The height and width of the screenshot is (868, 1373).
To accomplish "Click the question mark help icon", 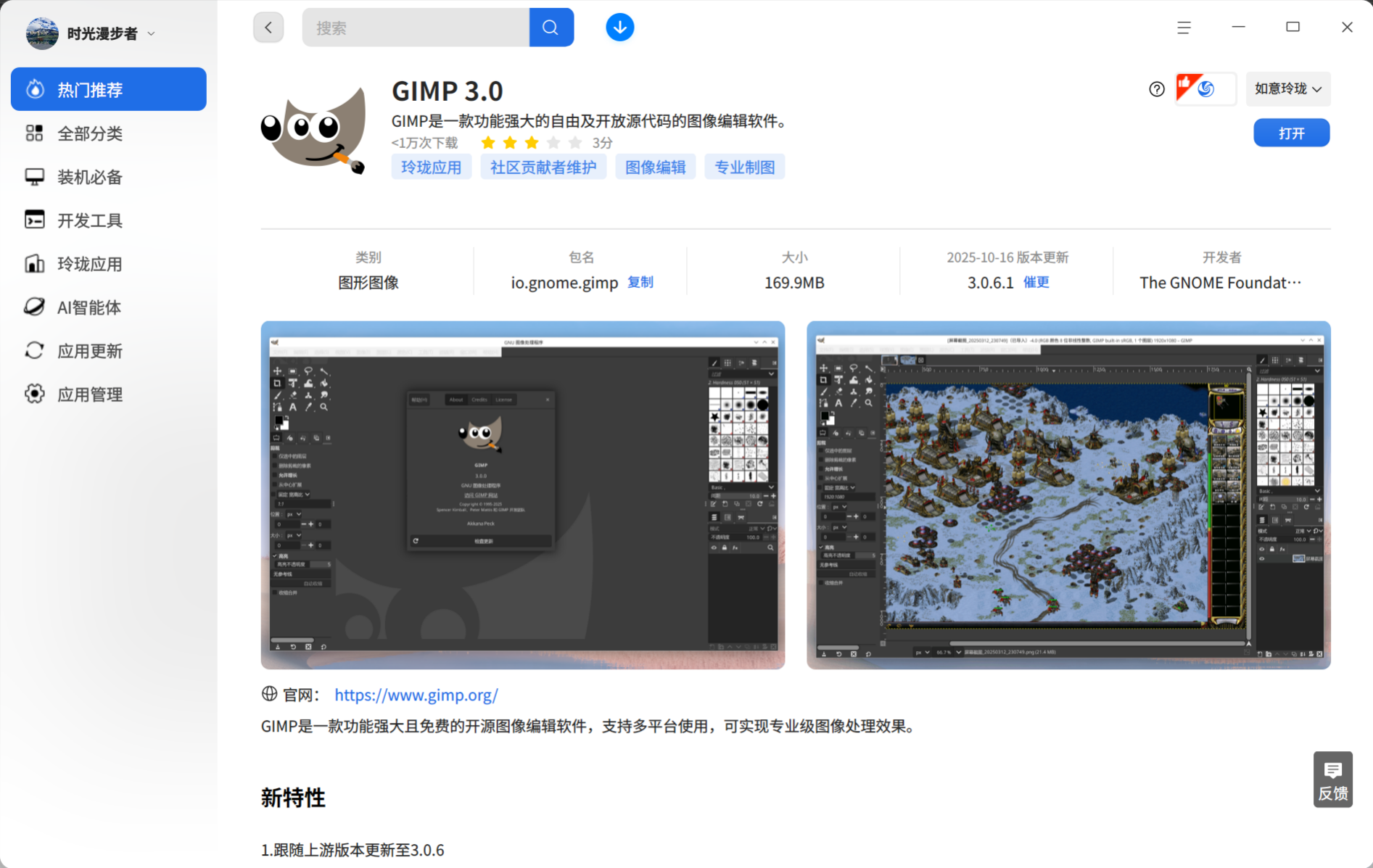I will point(1157,88).
